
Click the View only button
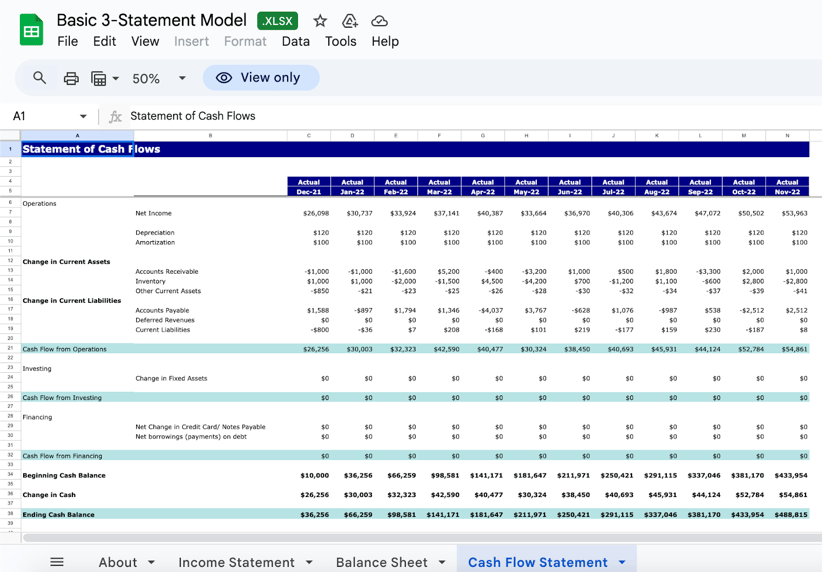tap(260, 78)
